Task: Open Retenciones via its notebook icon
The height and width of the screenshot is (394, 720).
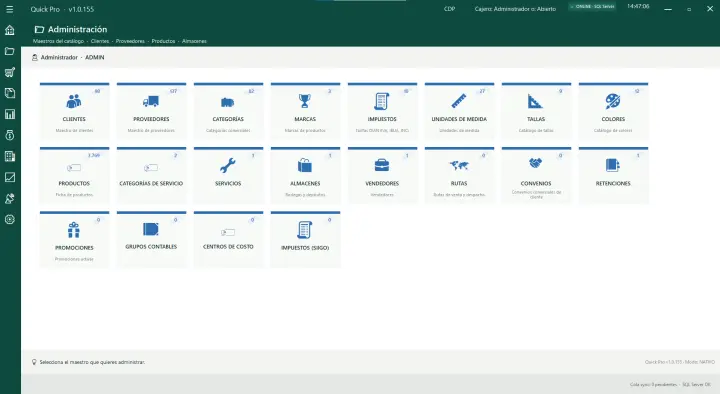Action: [x=613, y=165]
